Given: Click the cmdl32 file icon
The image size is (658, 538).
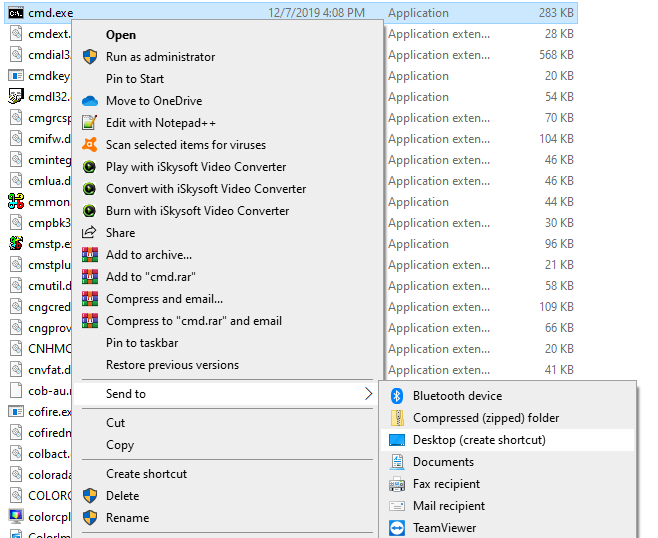Looking at the screenshot, I should click(16, 97).
